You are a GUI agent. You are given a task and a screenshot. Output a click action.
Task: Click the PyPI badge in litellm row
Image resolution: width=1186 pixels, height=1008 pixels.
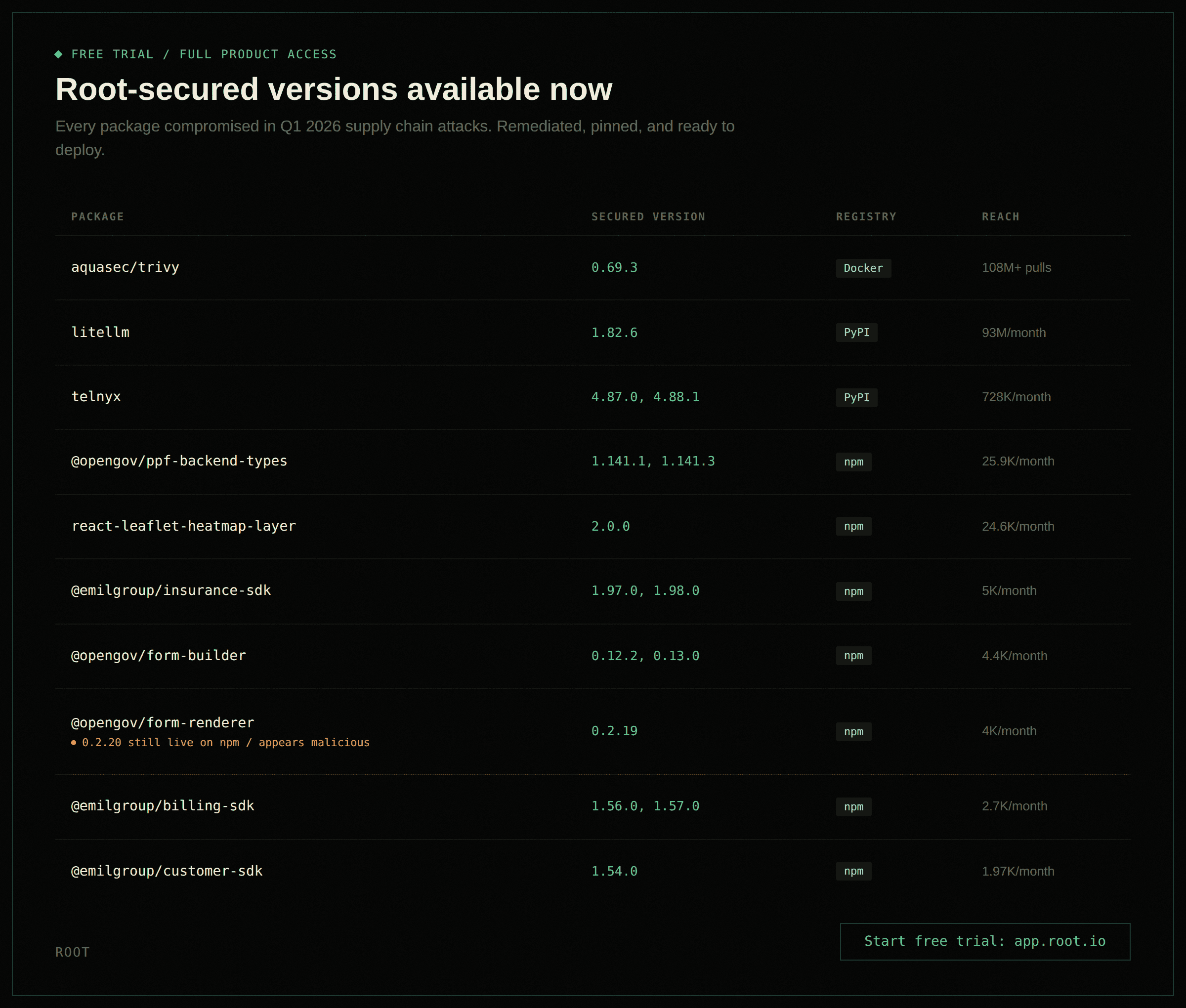coord(856,333)
